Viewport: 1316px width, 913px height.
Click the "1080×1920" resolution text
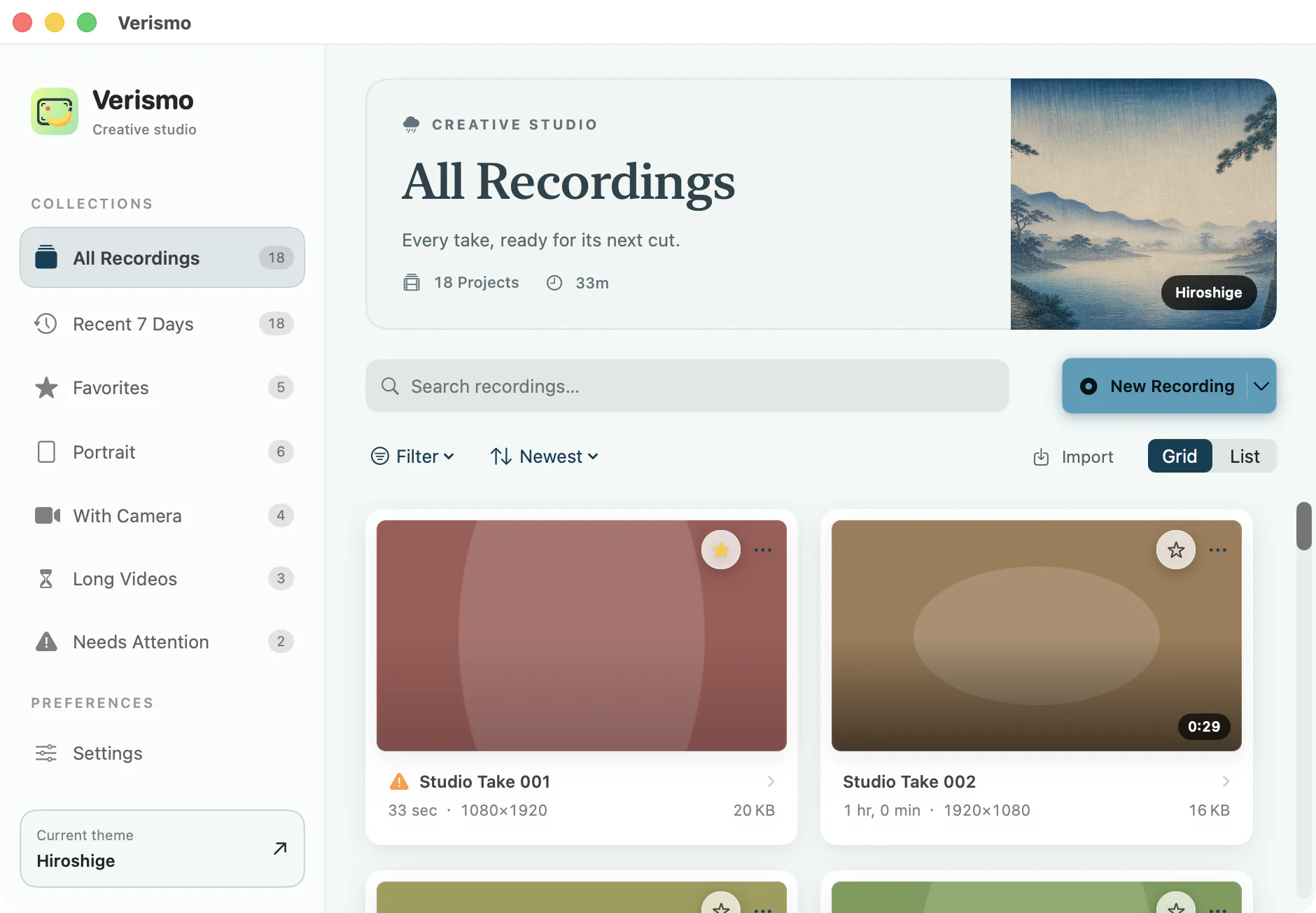(x=504, y=810)
